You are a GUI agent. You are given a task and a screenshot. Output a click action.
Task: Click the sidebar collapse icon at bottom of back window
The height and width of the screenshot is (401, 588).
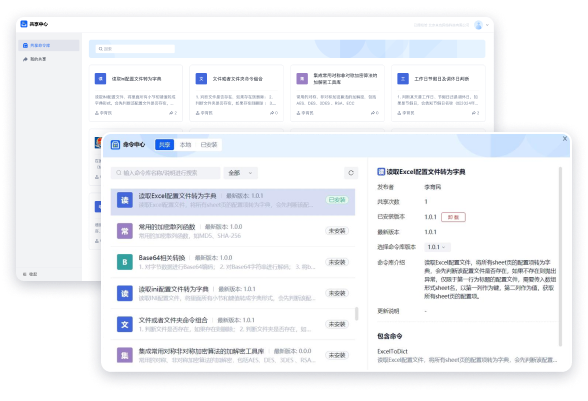click(x=25, y=274)
